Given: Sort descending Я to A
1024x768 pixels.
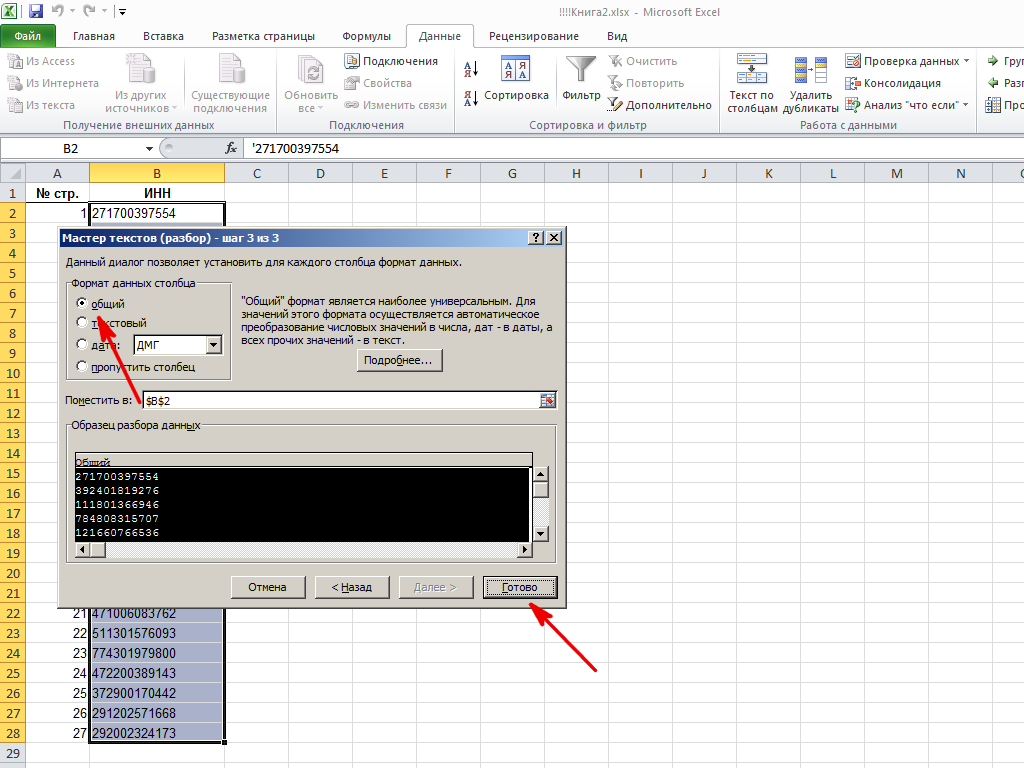Looking at the screenshot, I should click(471, 99).
